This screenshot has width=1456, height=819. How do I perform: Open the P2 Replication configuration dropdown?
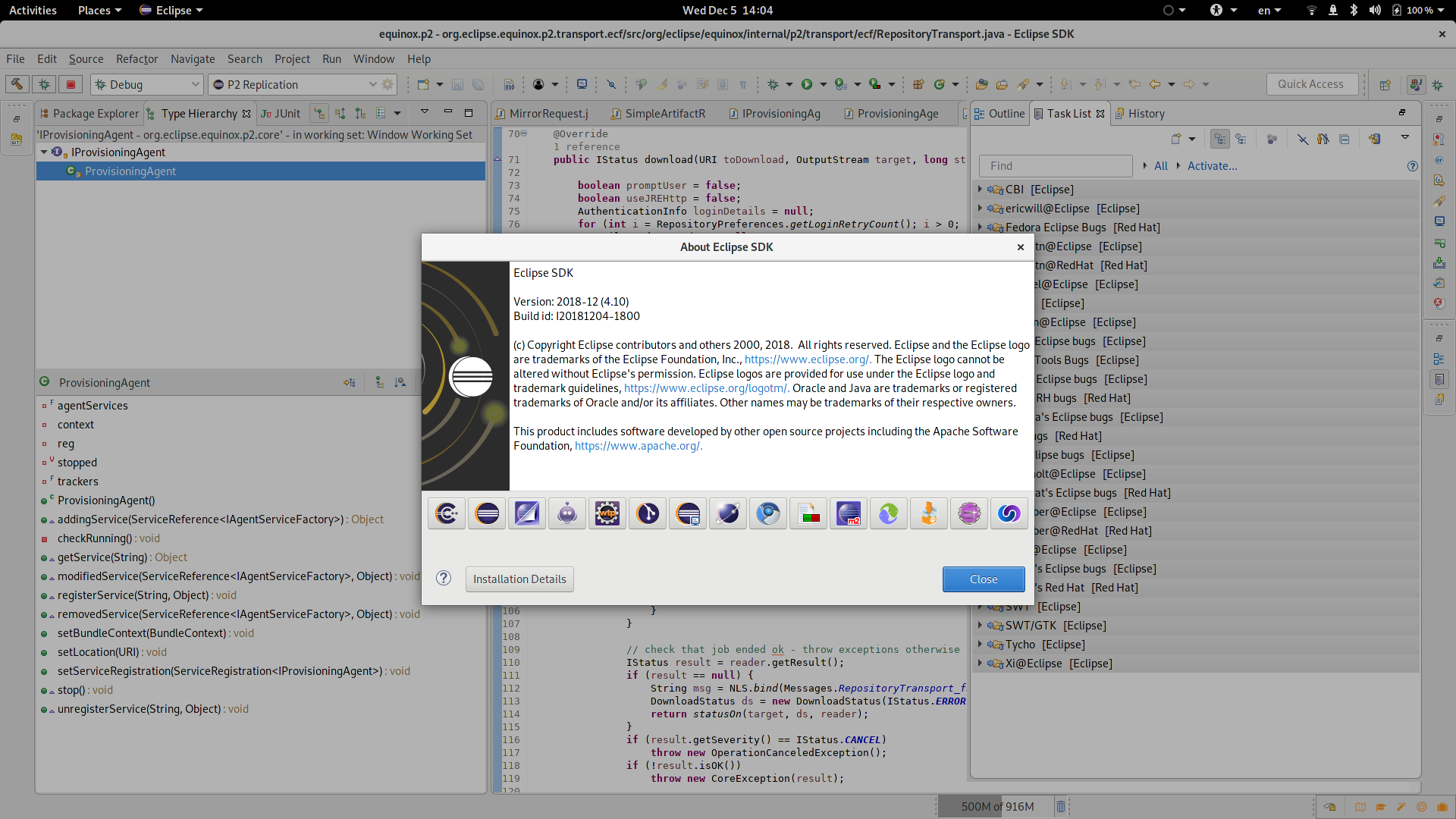(x=372, y=84)
